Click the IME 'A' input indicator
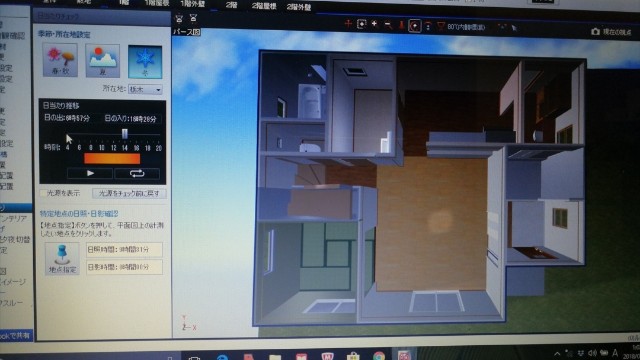 click(615, 353)
